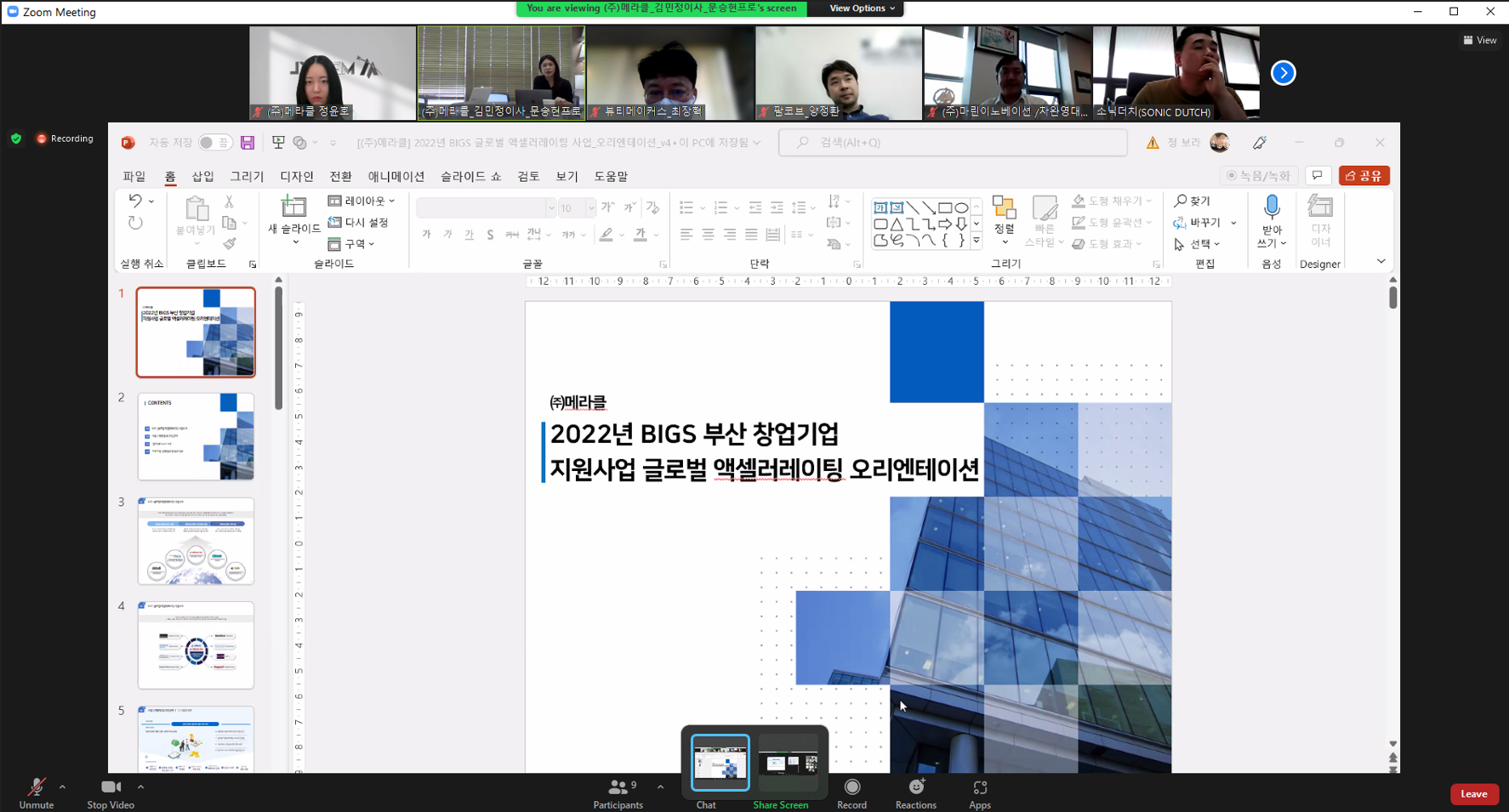The width and height of the screenshot is (1509, 812).
Task: Open the Review tab
Action: click(x=528, y=176)
